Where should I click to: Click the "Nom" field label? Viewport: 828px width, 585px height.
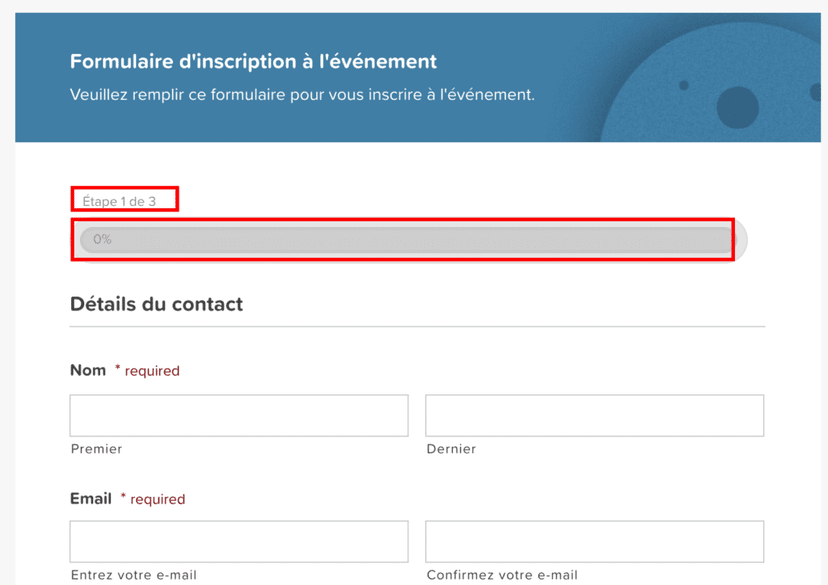(x=88, y=370)
